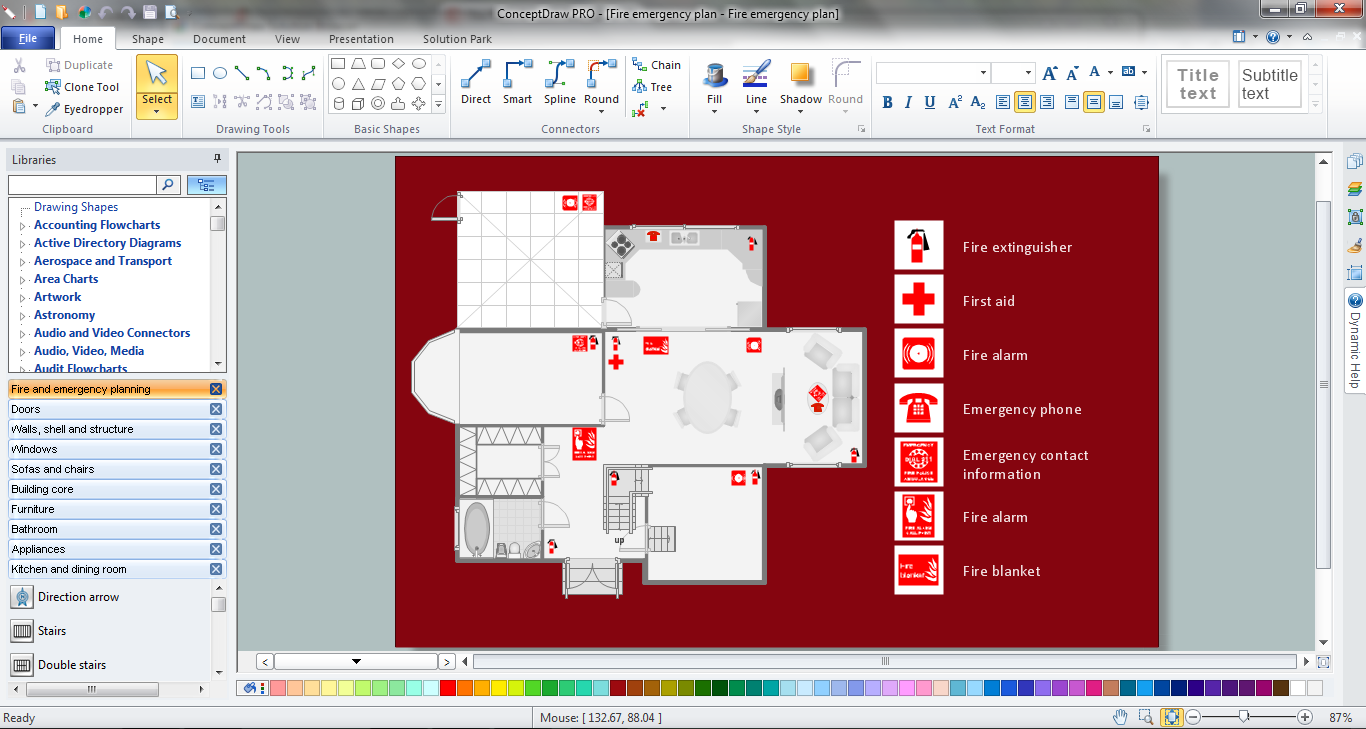Screen dimensions: 1366x729
Task: Expand the Basic Shapes gallery
Action: point(438,104)
